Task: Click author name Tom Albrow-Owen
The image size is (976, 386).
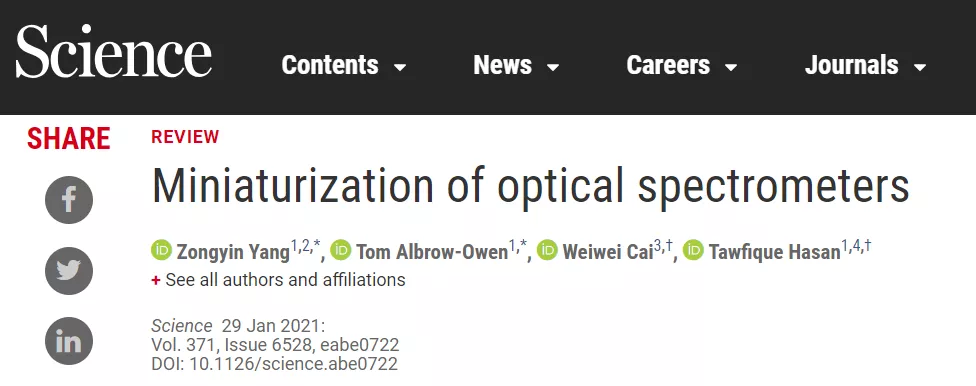Action: (x=432, y=252)
